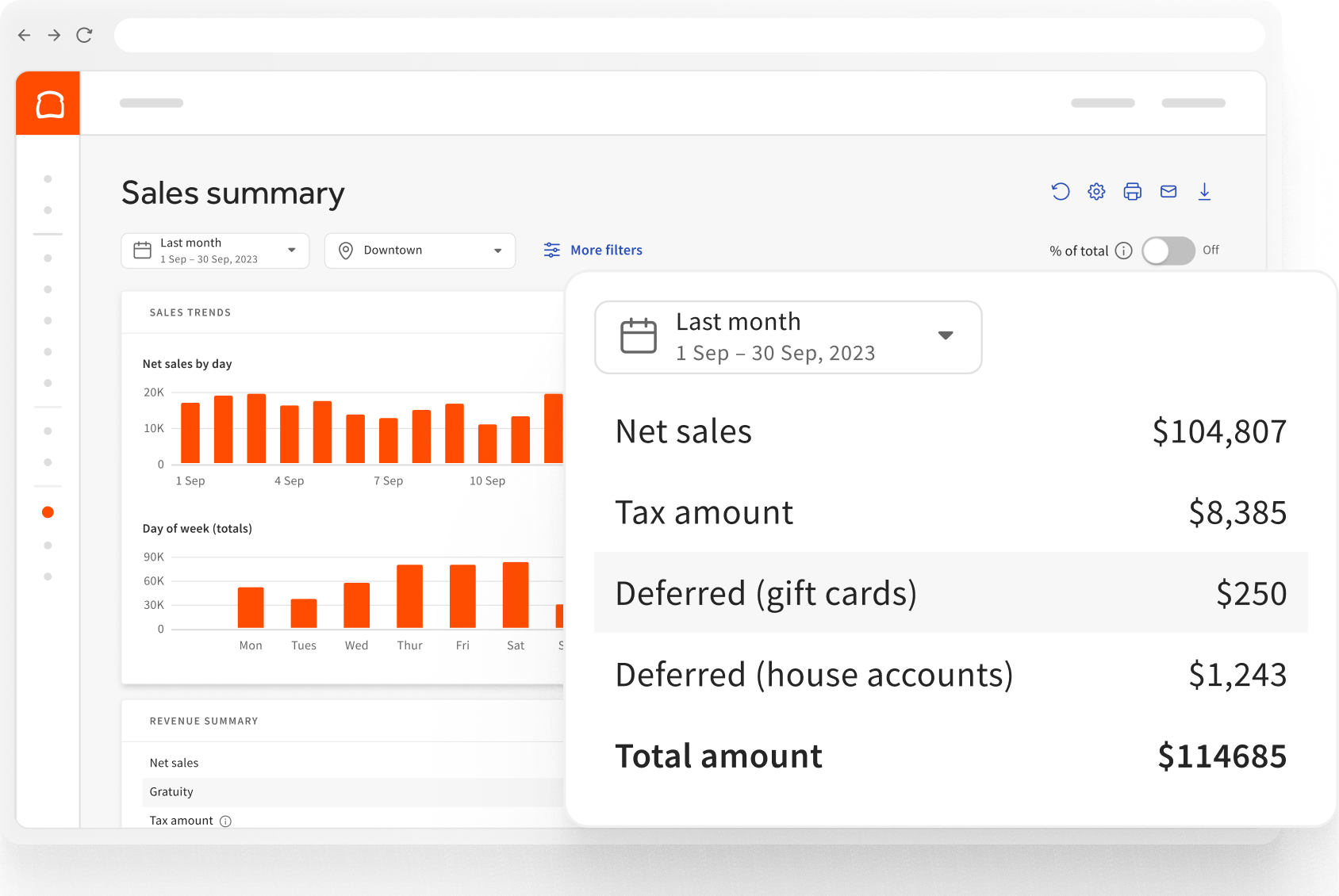Image resolution: width=1339 pixels, height=896 pixels.
Task: Click the Thur bar in Day of week chart
Action: (409, 596)
